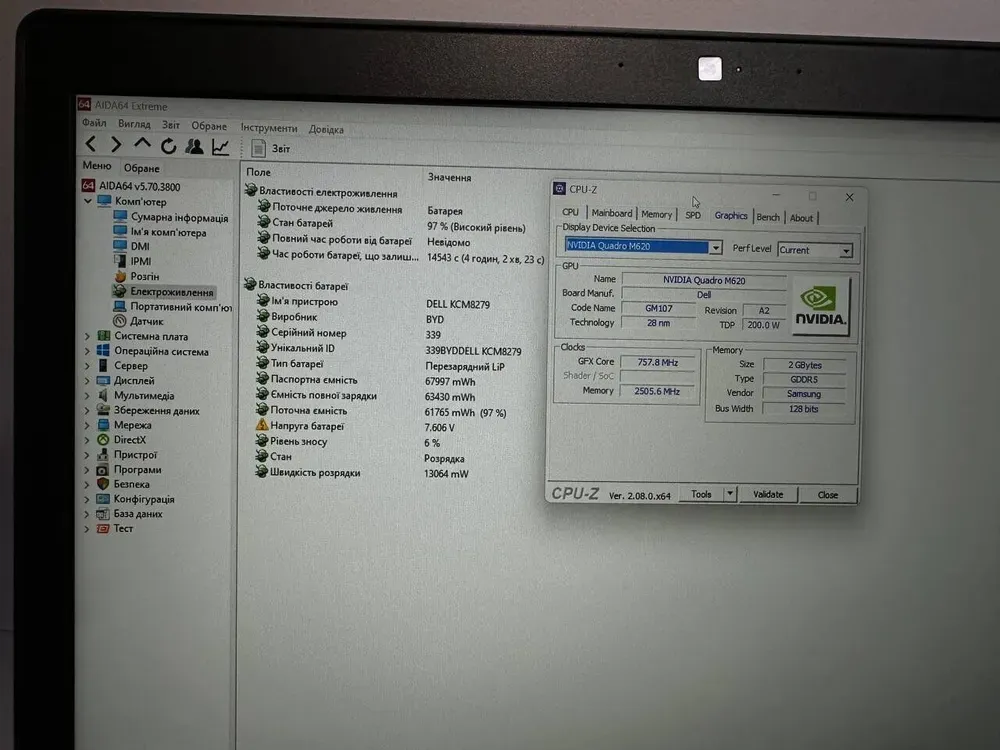The width and height of the screenshot is (1000, 750).
Task: Click the Up level arrow icon
Action: [142, 146]
